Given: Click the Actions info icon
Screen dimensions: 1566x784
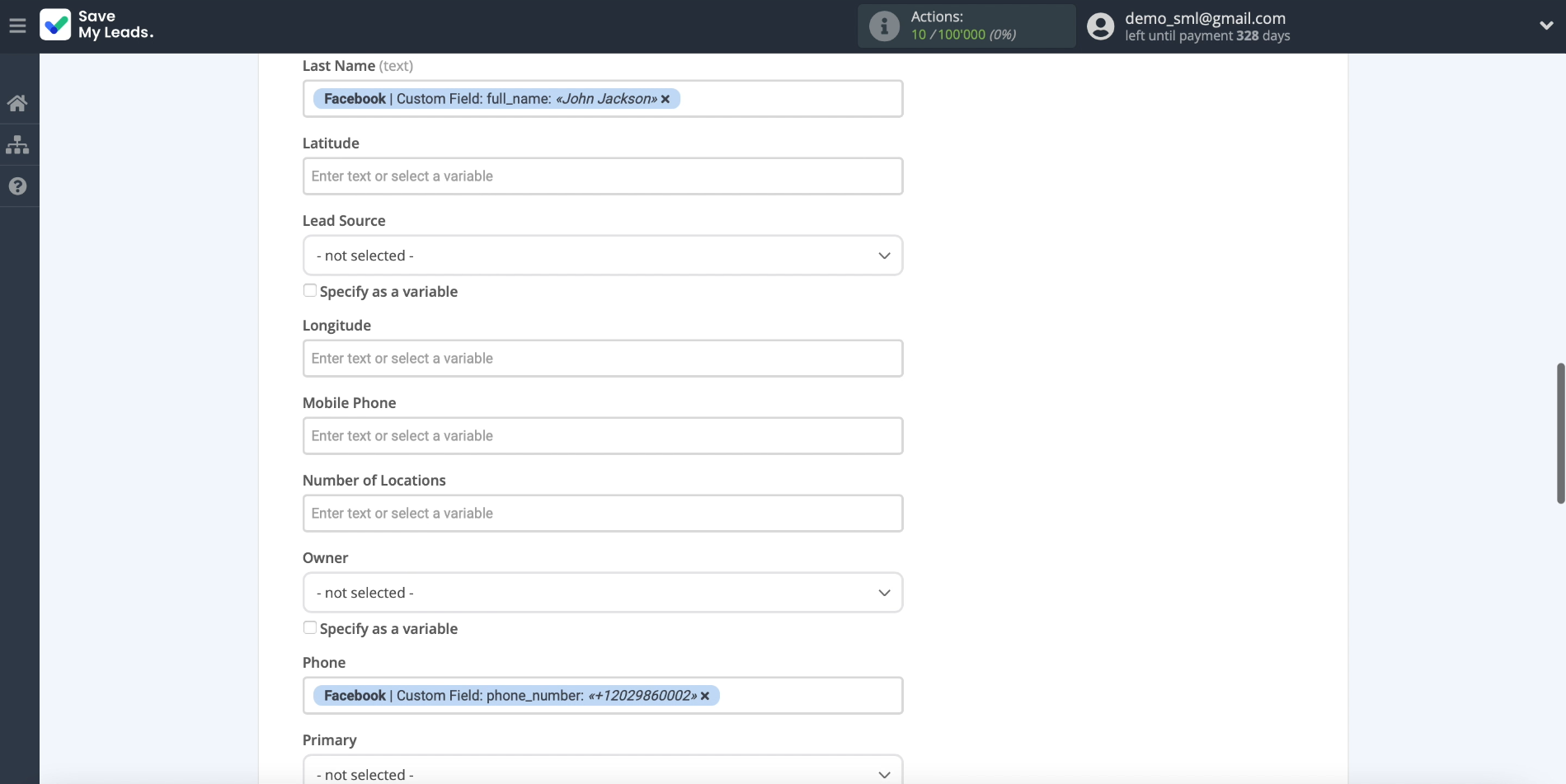Looking at the screenshot, I should point(884,26).
